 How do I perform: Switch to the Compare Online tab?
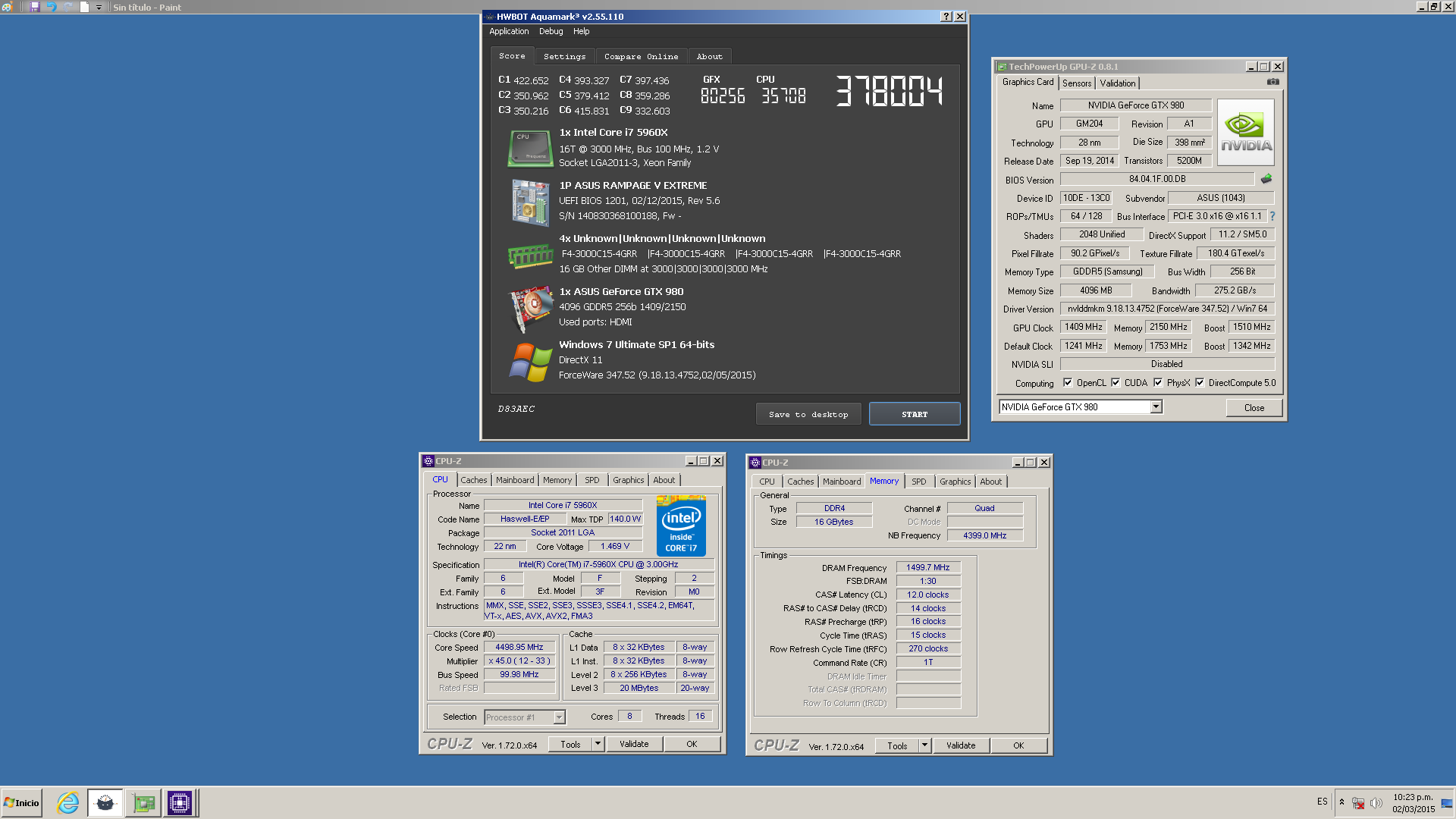click(x=641, y=57)
